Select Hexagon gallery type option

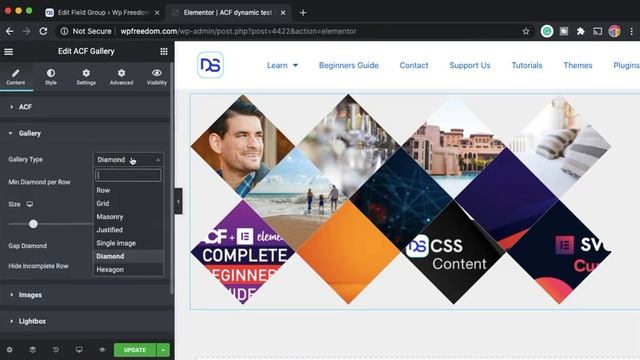tap(128, 269)
